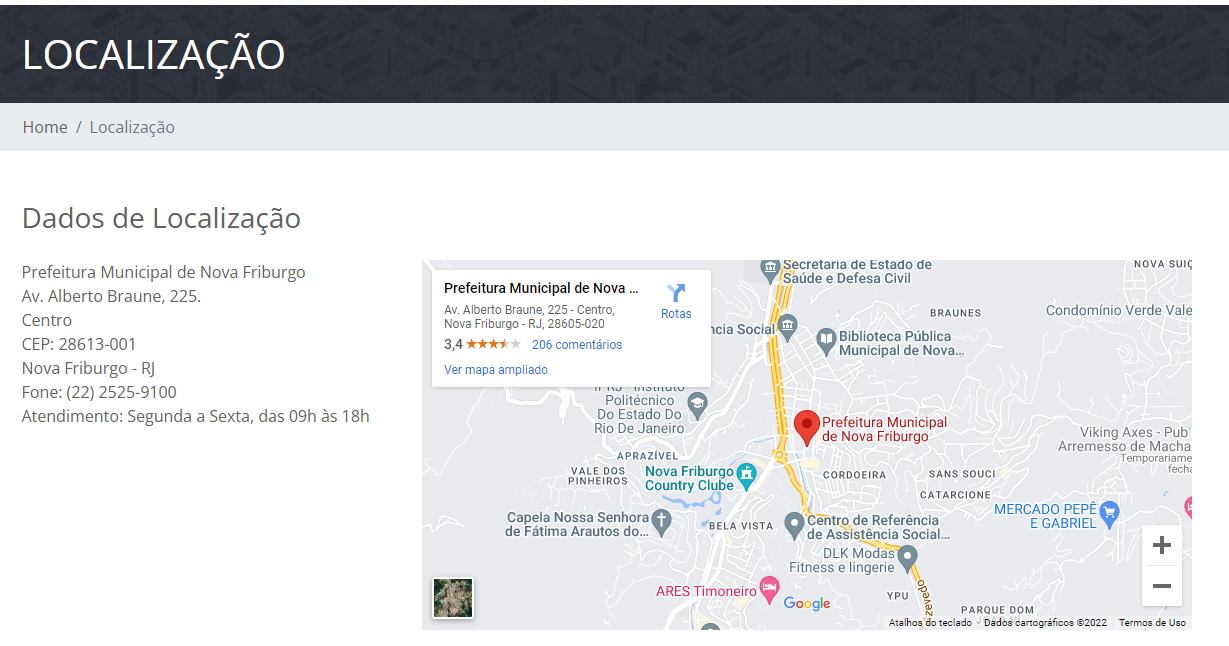
Task: Click the Secretaria de Estado marker icon
Action: (x=769, y=267)
